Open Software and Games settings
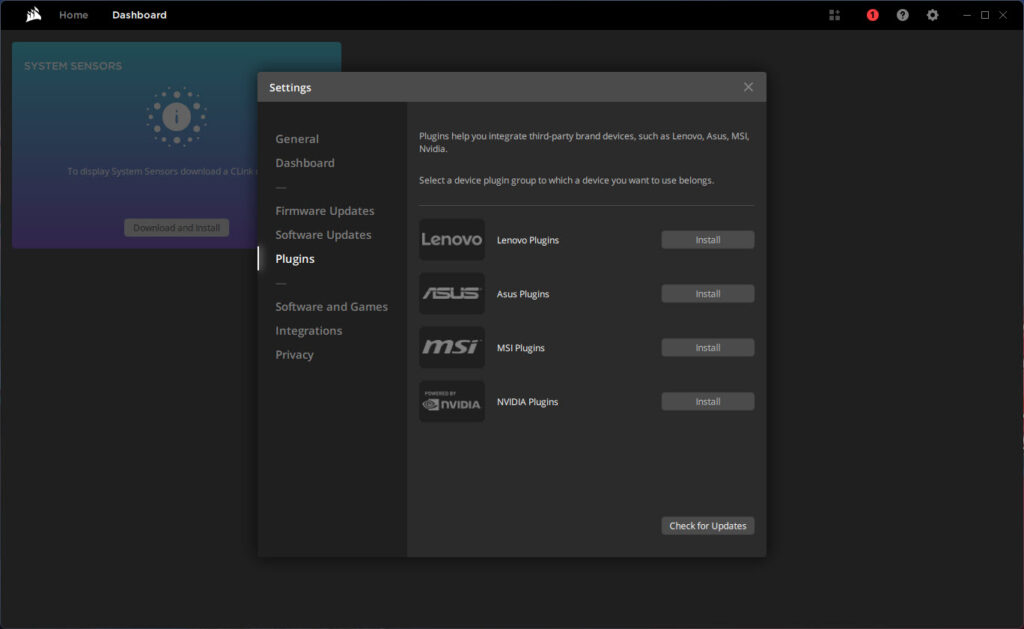The width and height of the screenshot is (1024, 629). click(331, 306)
